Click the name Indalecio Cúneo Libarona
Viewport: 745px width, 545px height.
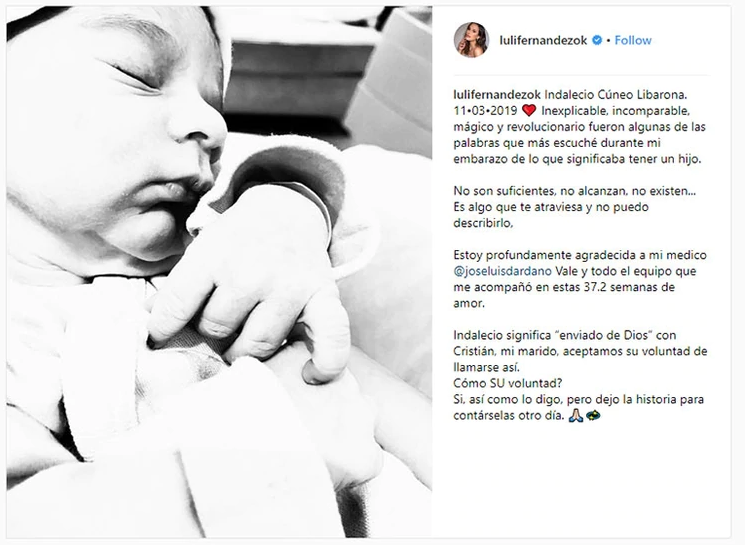click(x=617, y=95)
